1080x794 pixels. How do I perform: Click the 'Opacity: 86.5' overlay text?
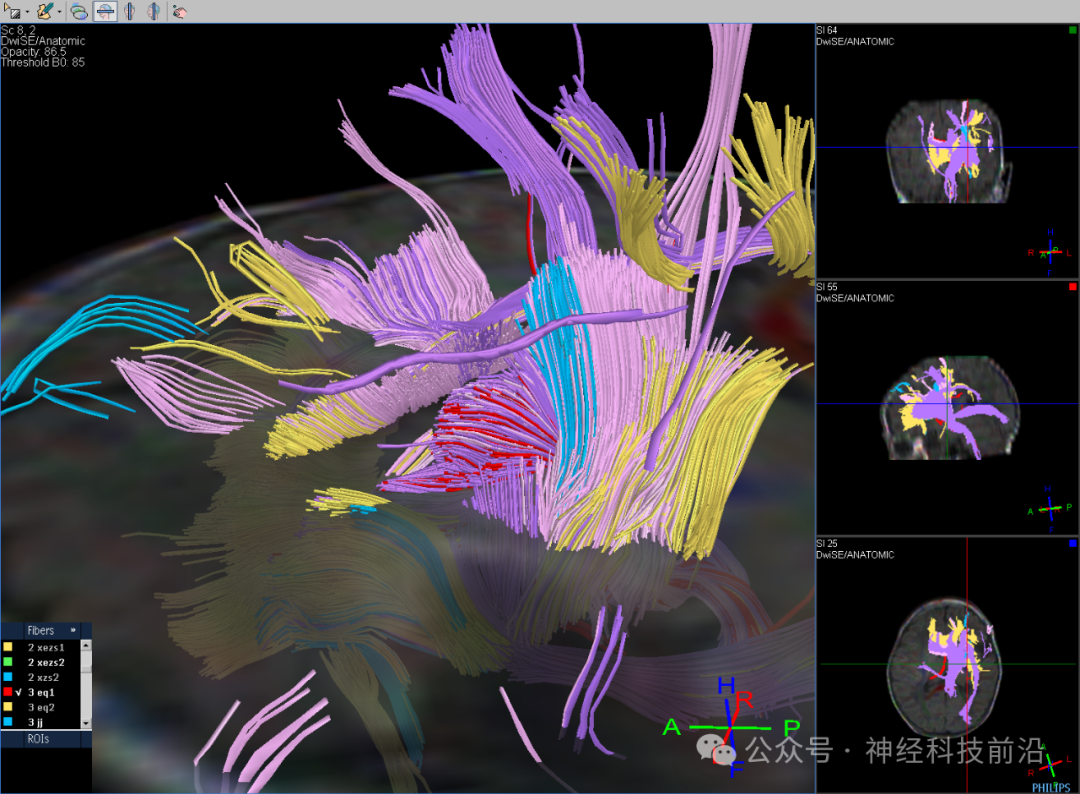(x=34, y=52)
